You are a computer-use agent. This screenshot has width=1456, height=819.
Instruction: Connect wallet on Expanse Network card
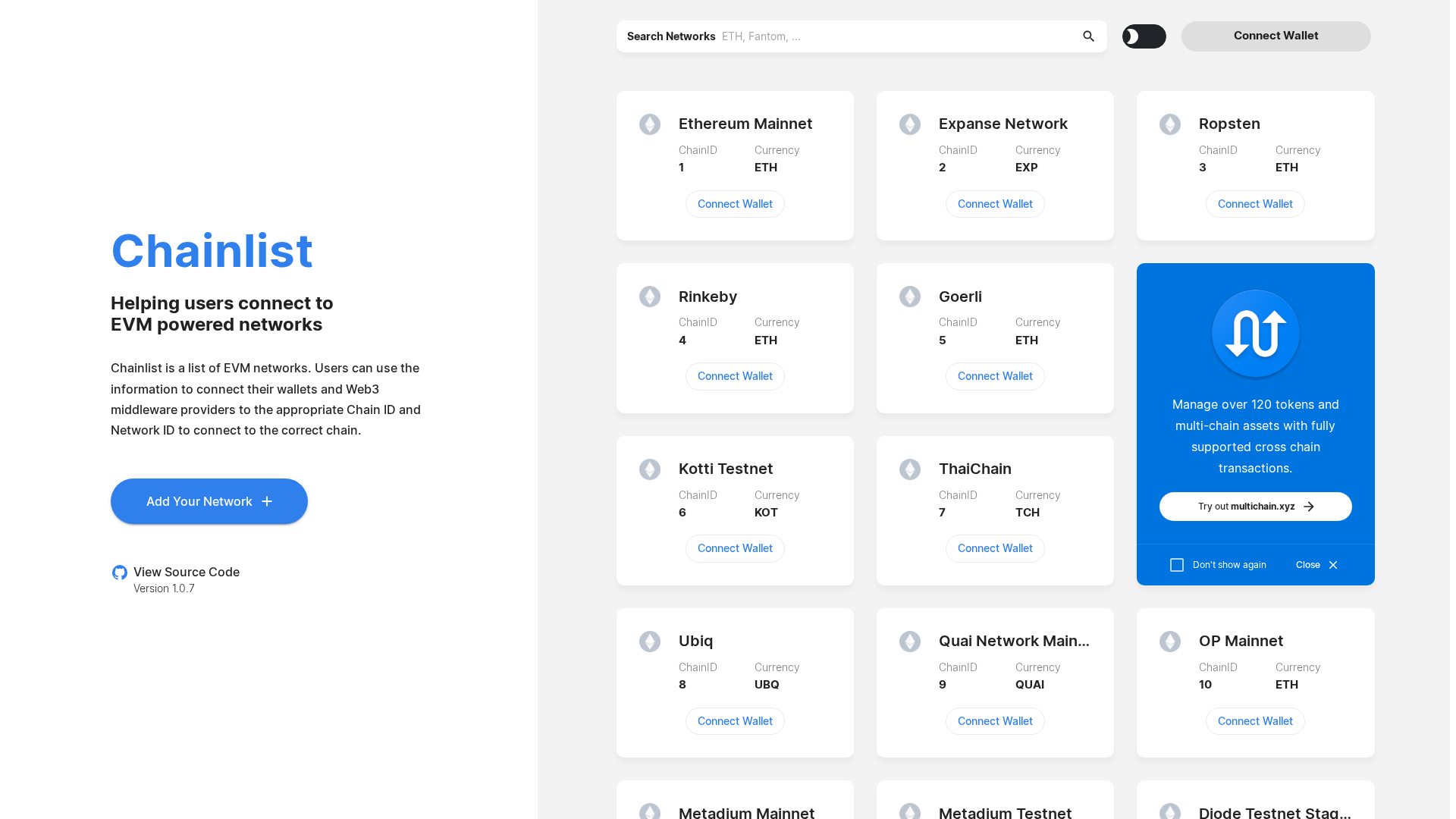click(995, 204)
